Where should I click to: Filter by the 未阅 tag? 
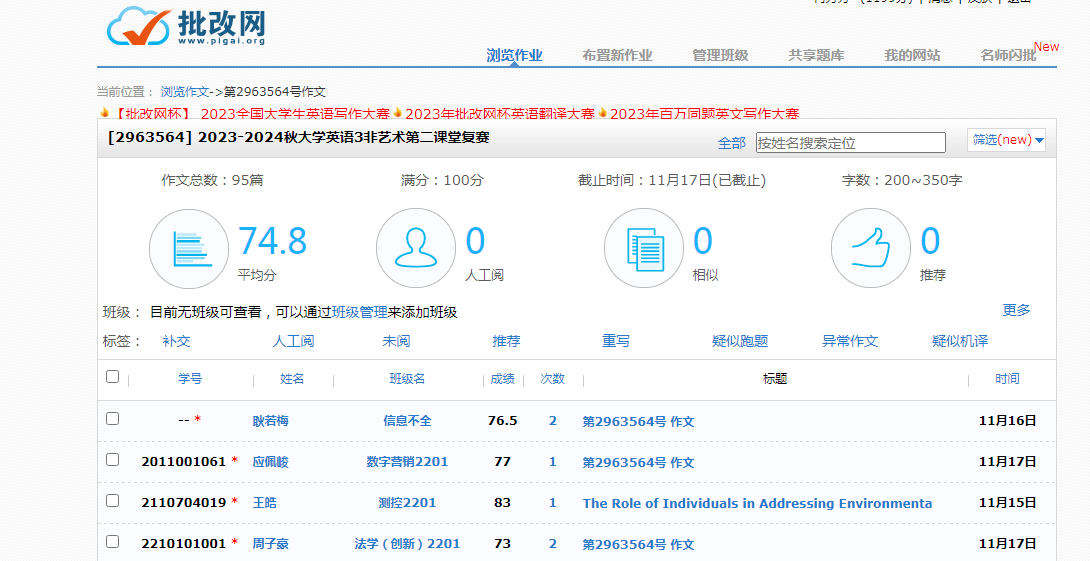click(396, 341)
